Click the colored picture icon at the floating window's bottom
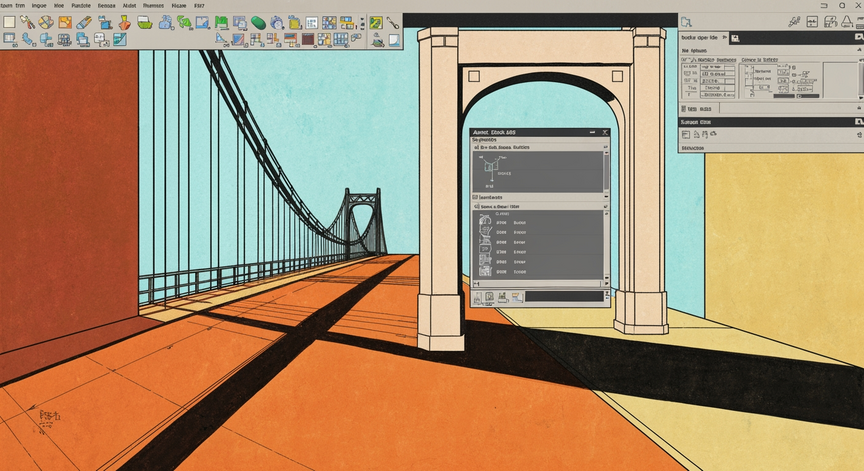Viewport: 864px width, 471px height. (517, 297)
